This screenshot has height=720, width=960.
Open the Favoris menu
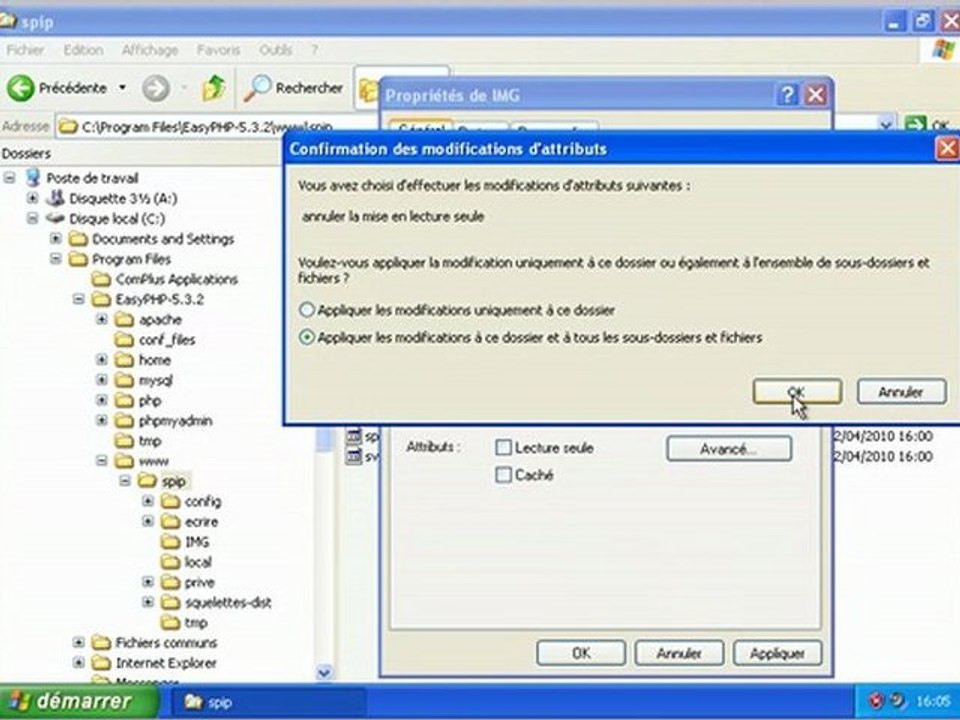(219, 50)
